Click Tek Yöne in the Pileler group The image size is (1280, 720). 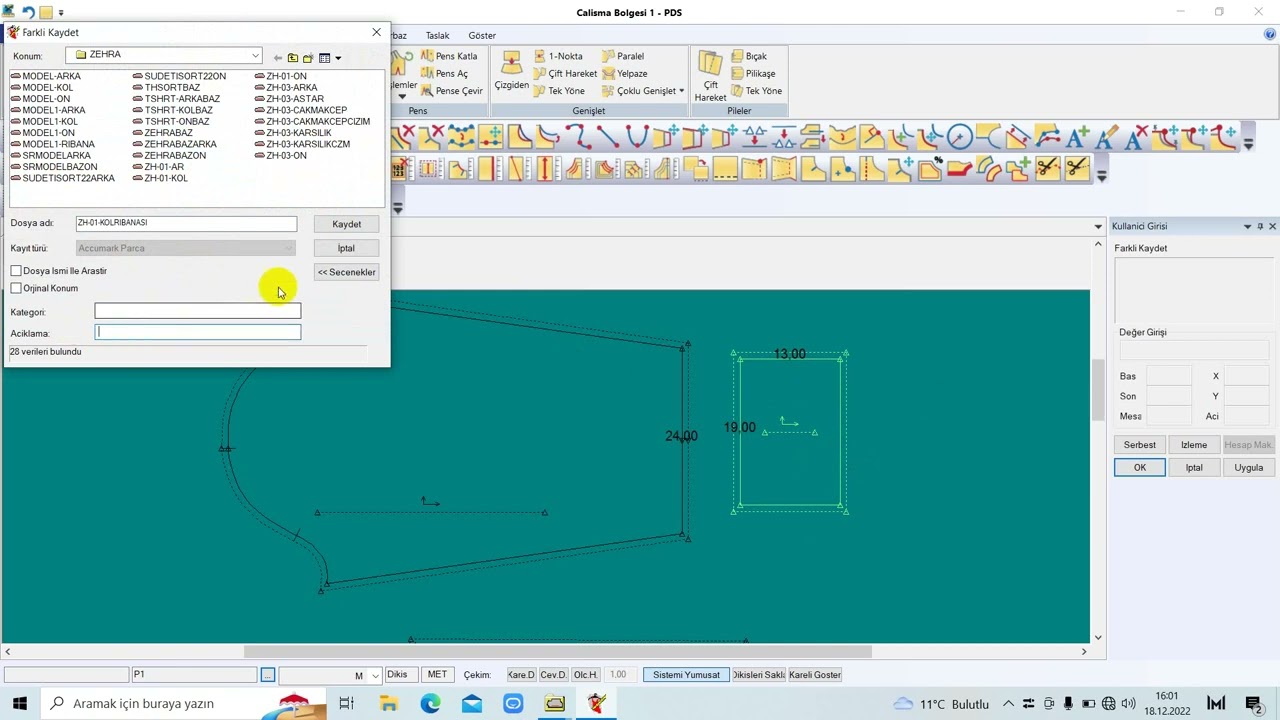(x=757, y=91)
